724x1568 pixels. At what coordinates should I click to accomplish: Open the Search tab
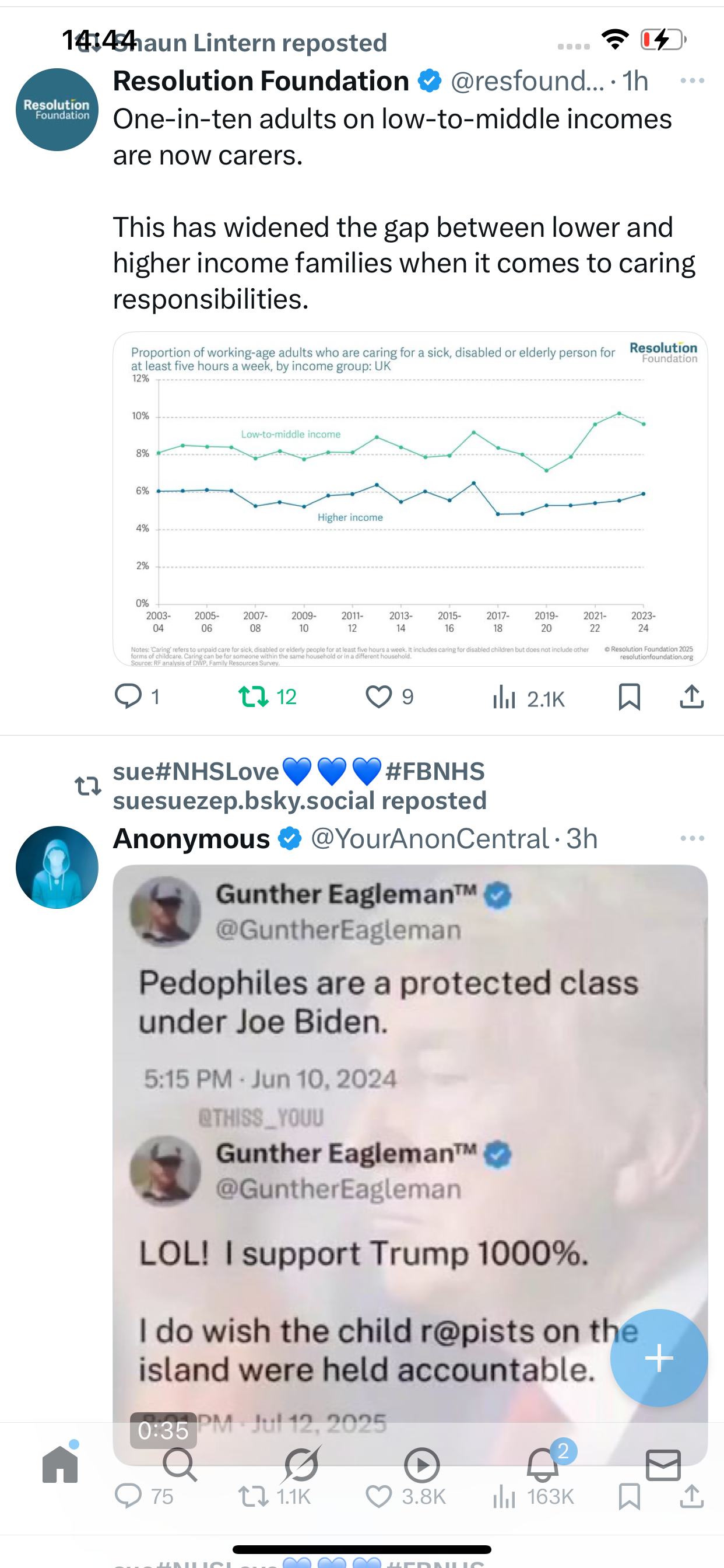[x=180, y=1465]
